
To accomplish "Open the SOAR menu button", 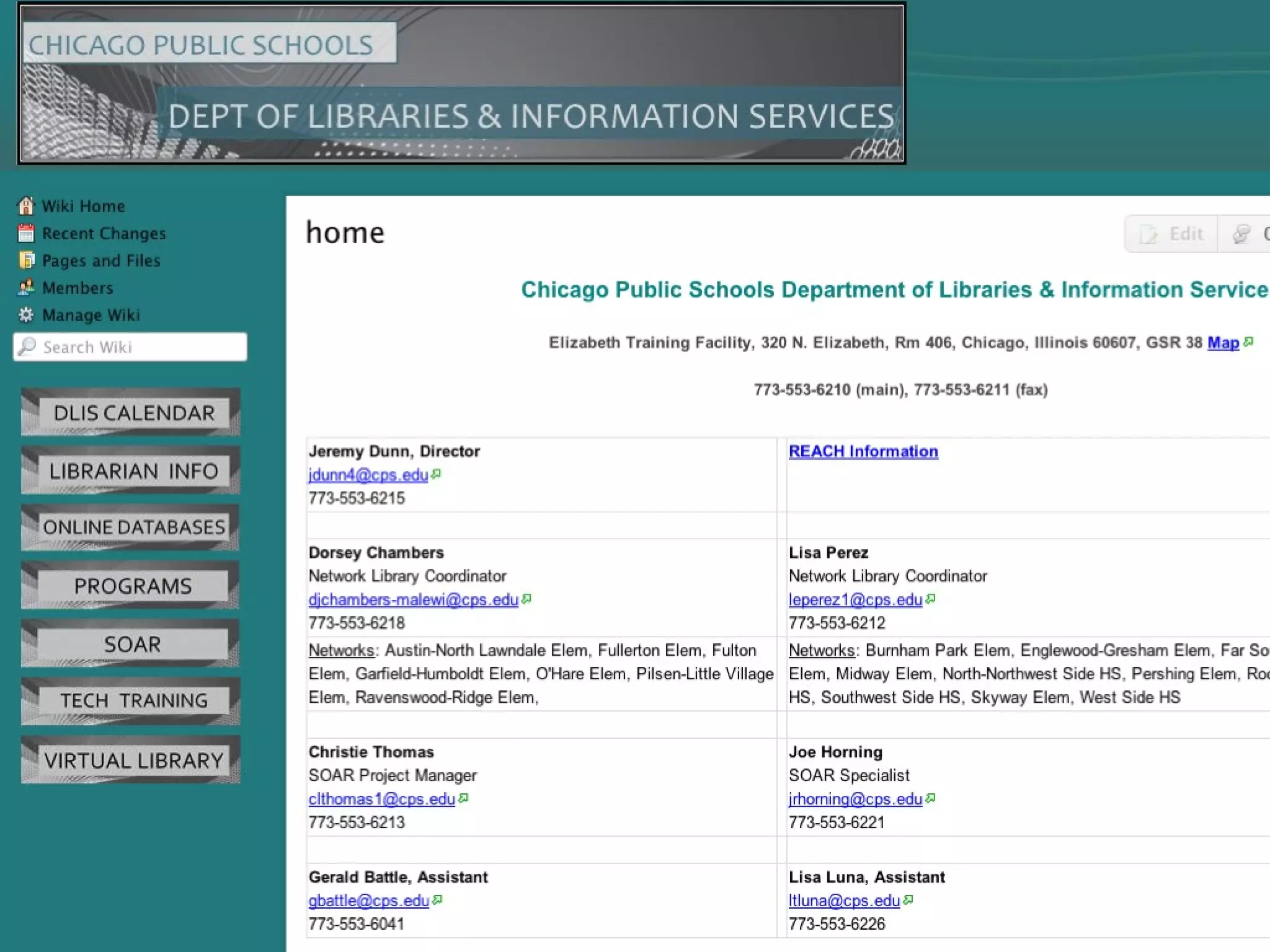I will coord(131,643).
